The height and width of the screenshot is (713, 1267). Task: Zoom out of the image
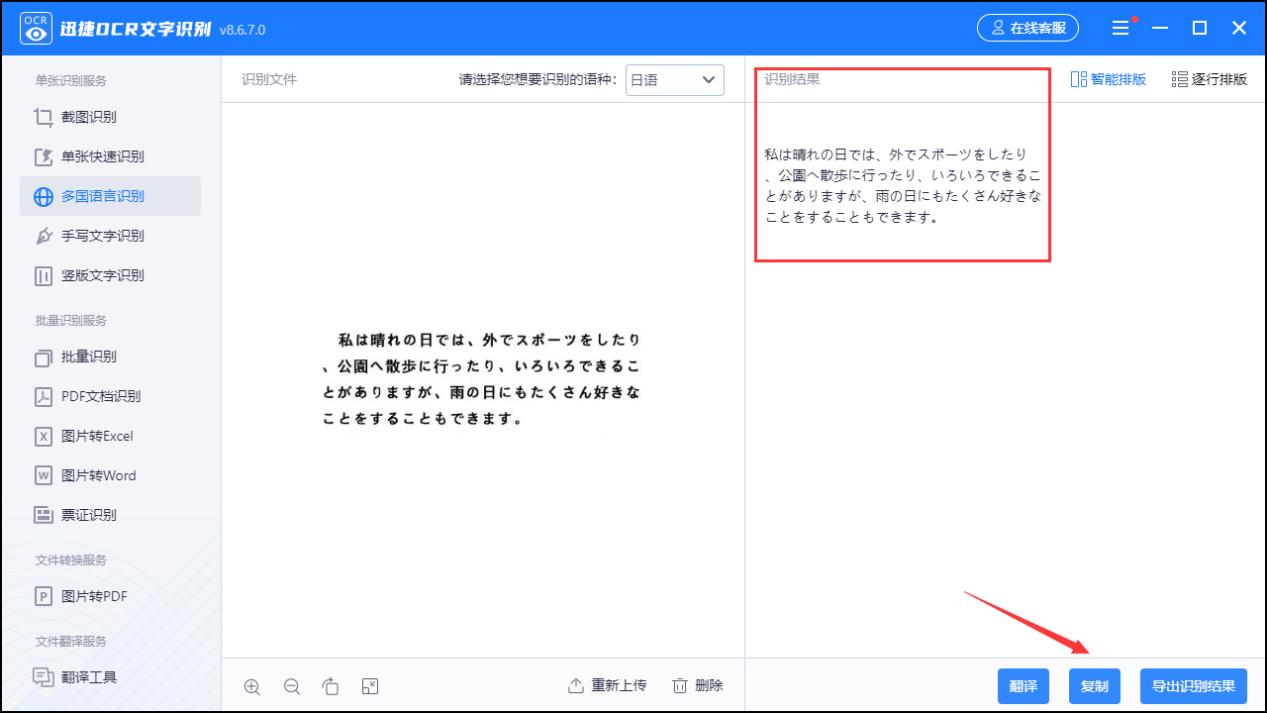291,686
